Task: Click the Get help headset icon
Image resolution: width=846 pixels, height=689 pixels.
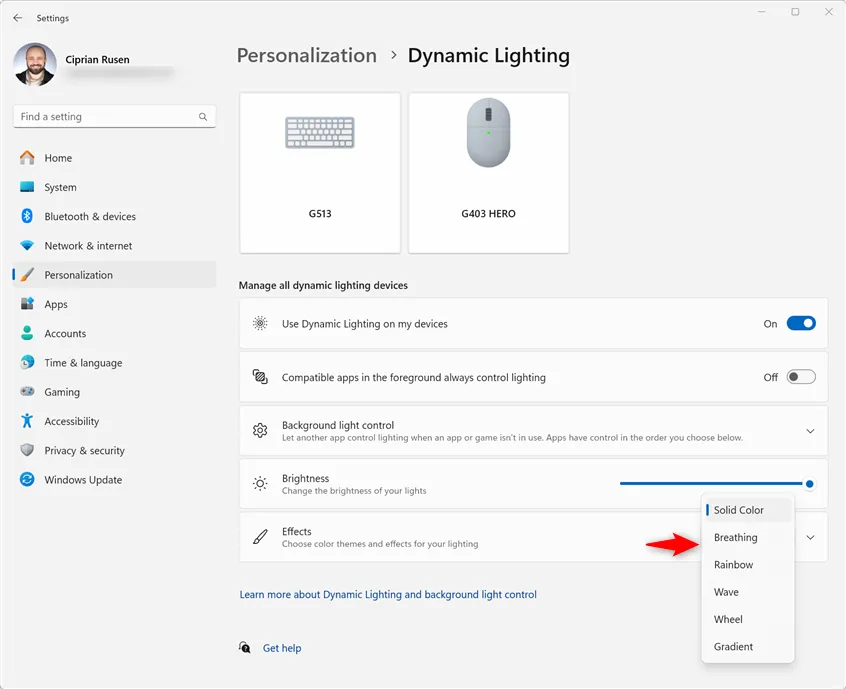Action: [245, 648]
